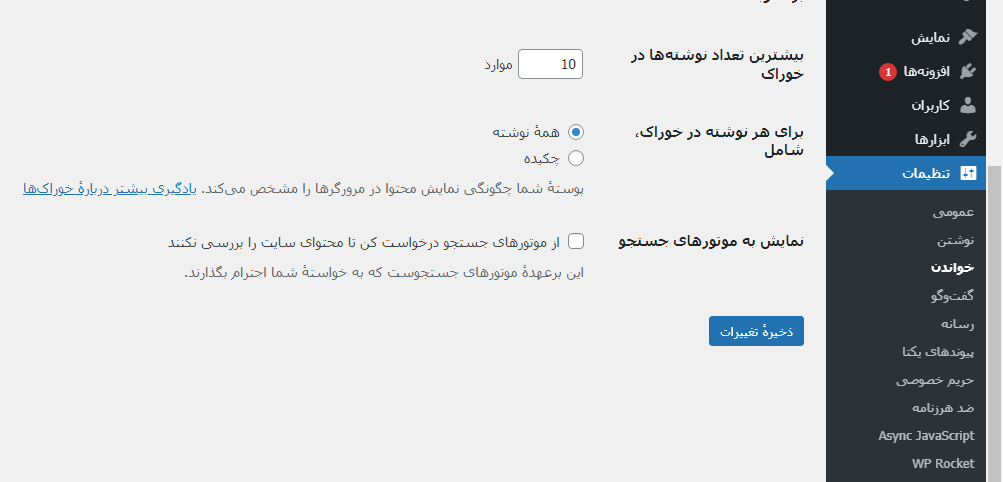The image size is (1003, 482).
Task: Open General (عمومی) settings submenu
Action: (953, 212)
